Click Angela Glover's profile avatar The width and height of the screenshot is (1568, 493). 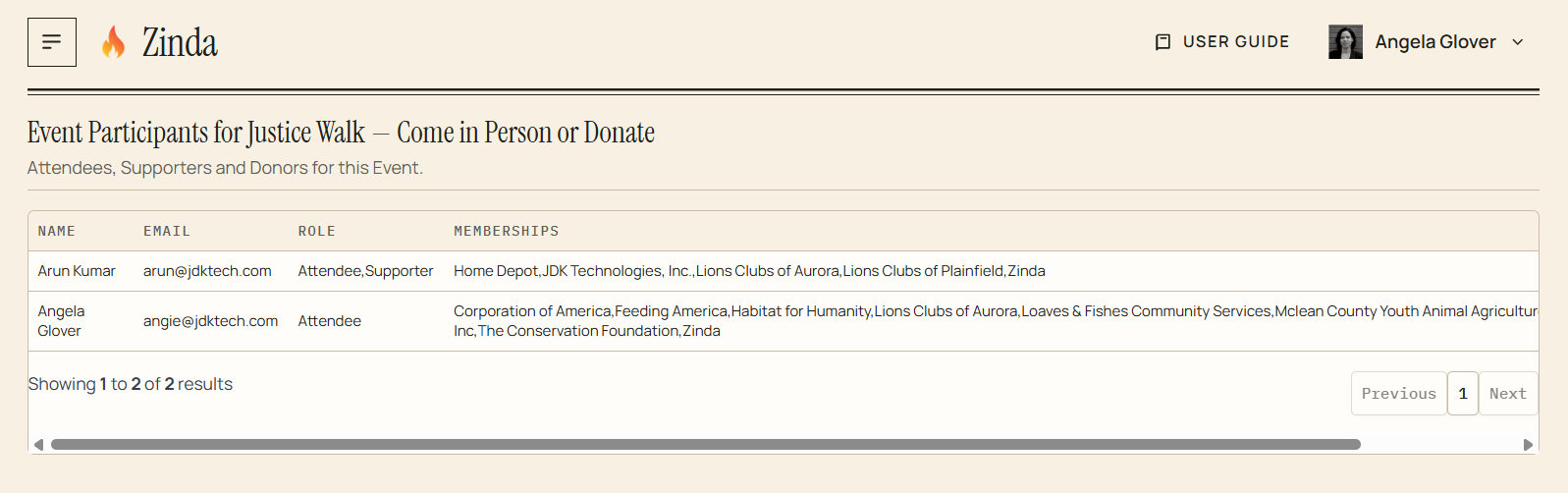pyautogui.click(x=1345, y=42)
